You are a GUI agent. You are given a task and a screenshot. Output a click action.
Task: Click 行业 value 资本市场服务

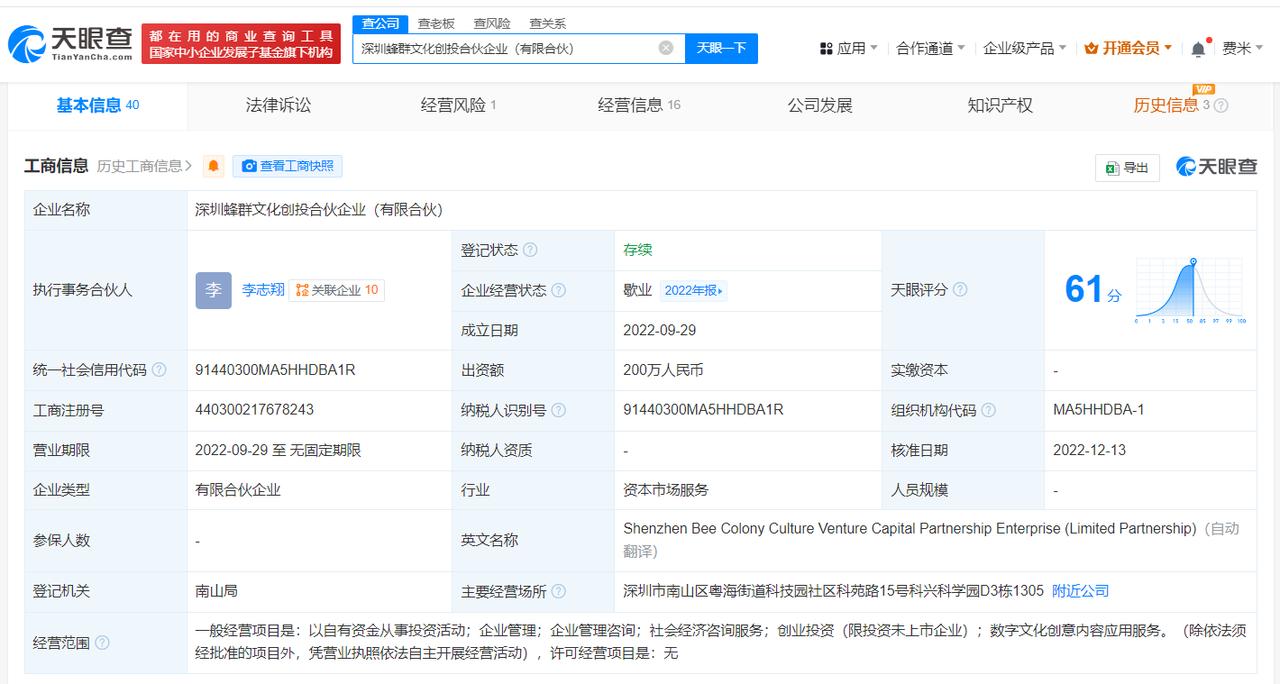[665, 490]
